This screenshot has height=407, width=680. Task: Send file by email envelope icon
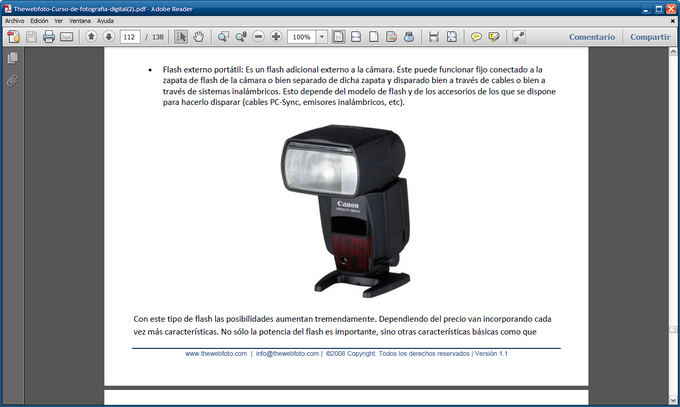(x=66, y=37)
